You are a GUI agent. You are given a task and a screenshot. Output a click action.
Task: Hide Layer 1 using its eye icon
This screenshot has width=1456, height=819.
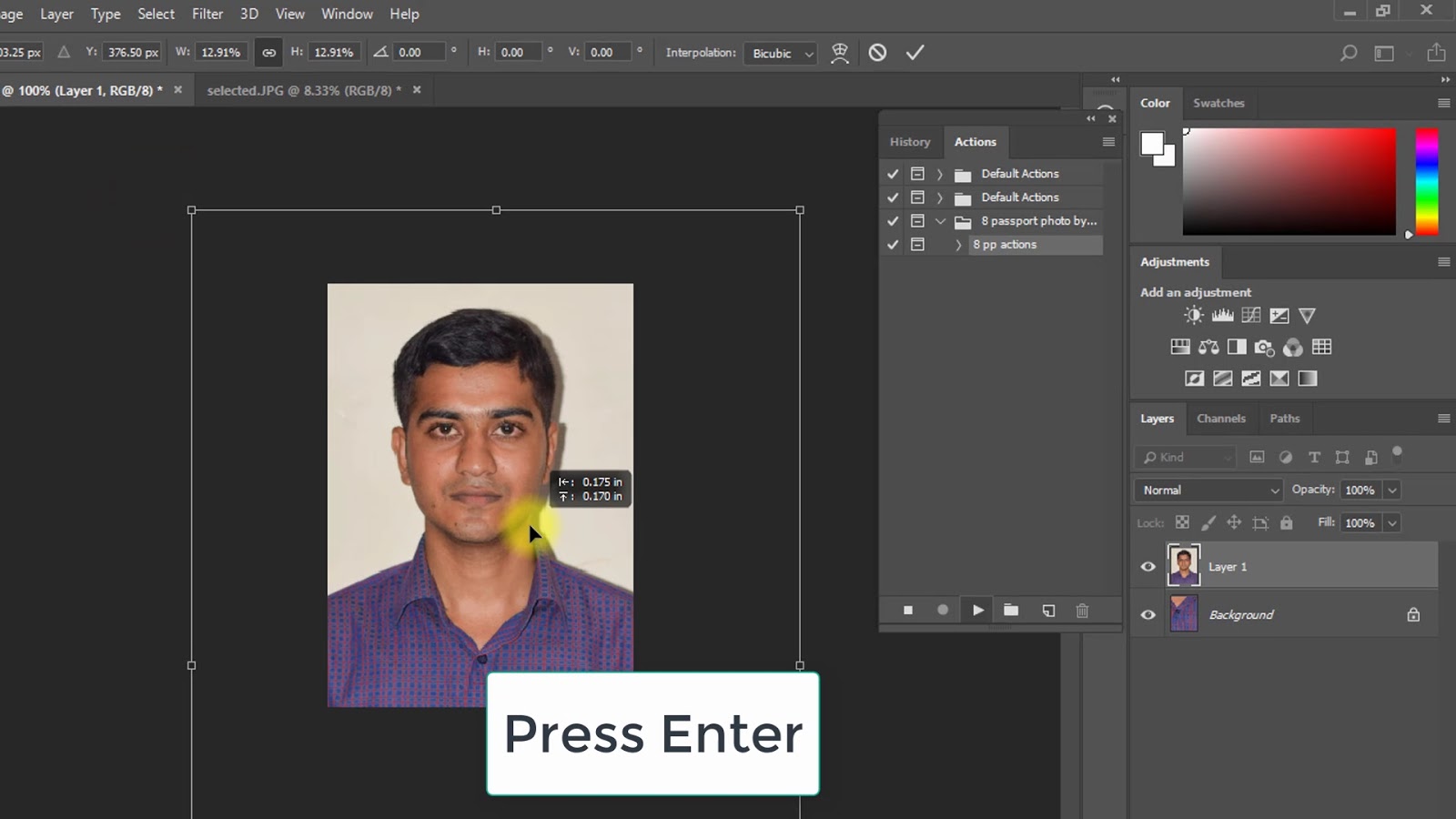[x=1148, y=567]
